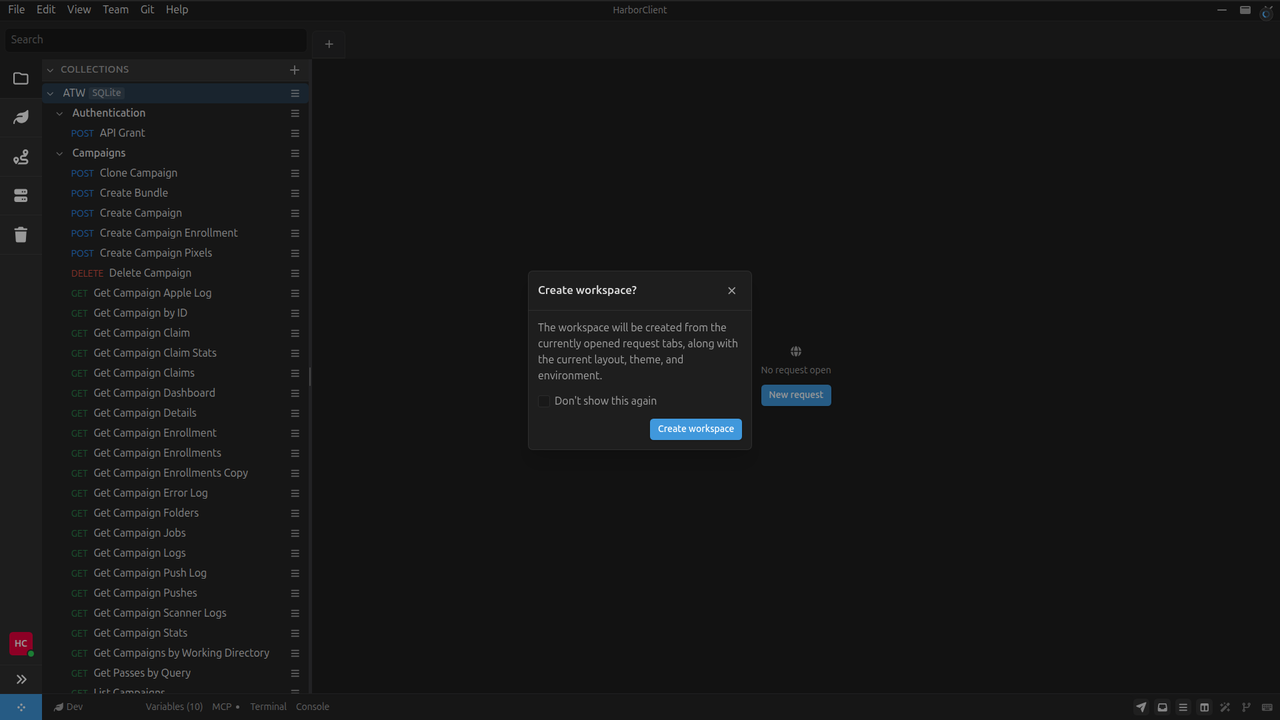Collapse the Authentication folder

click(59, 113)
